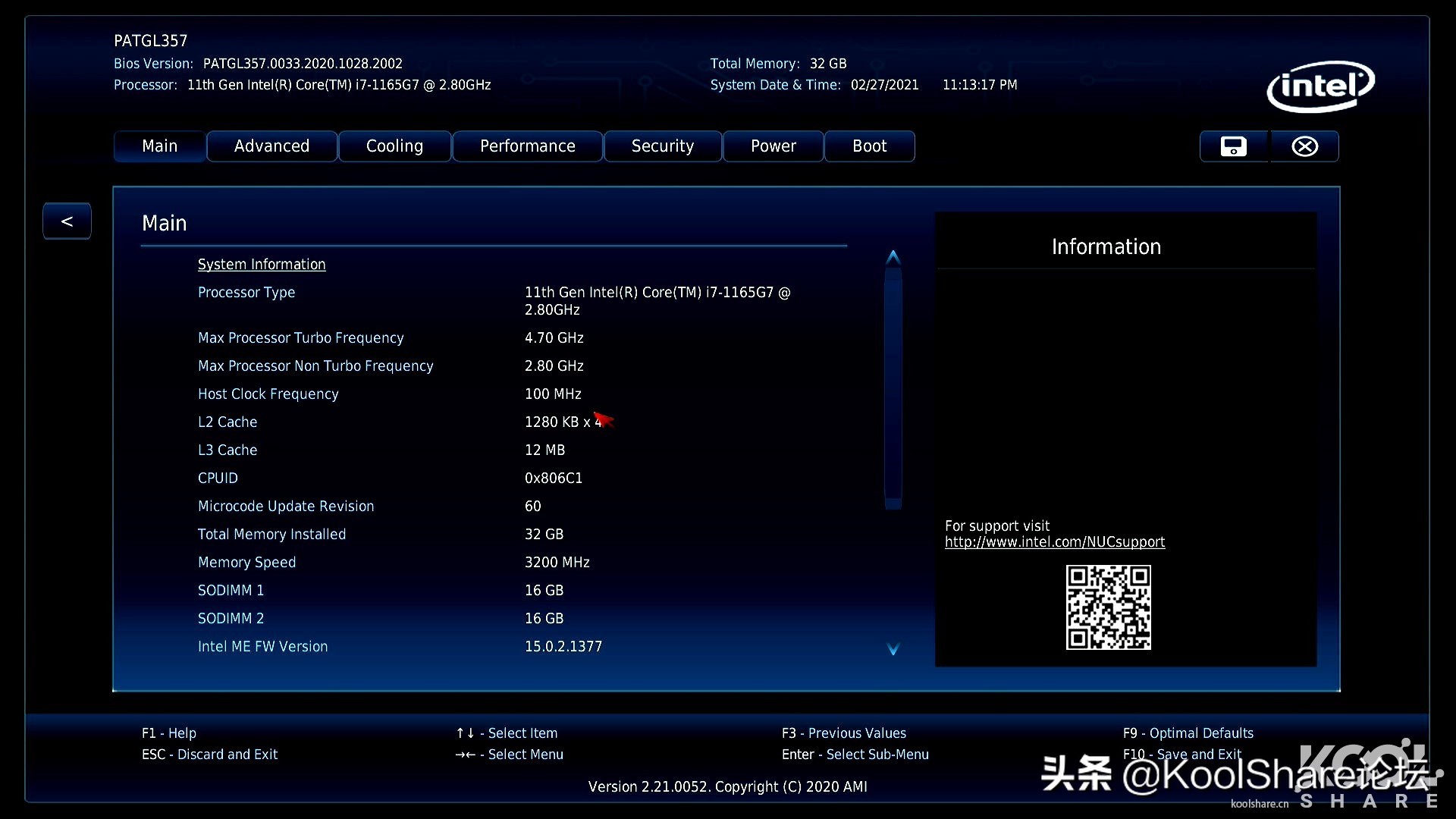Screen dimensions: 1456x819
Task: Click the support QR code
Action: coord(1108,607)
